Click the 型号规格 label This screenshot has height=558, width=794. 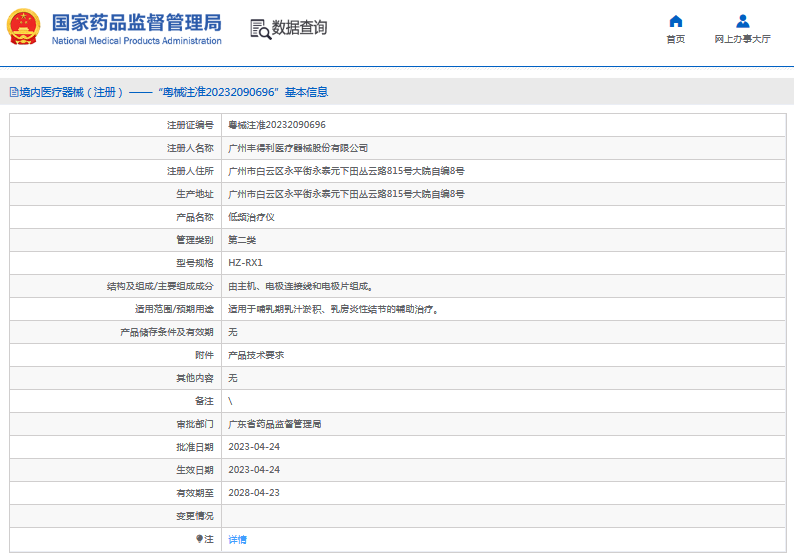[x=195, y=263]
